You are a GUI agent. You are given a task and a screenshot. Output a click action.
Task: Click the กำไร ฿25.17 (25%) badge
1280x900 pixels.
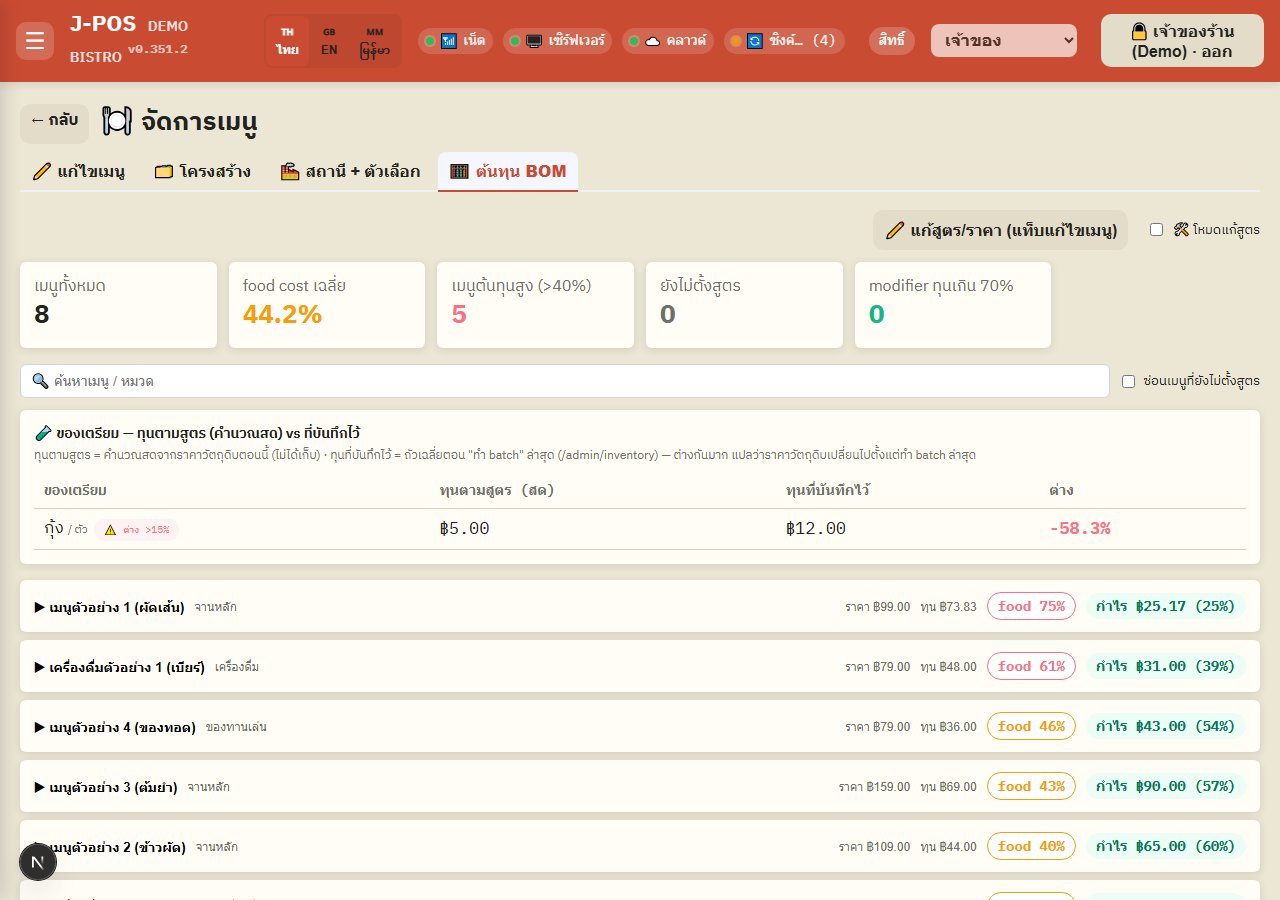point(1165,606)
